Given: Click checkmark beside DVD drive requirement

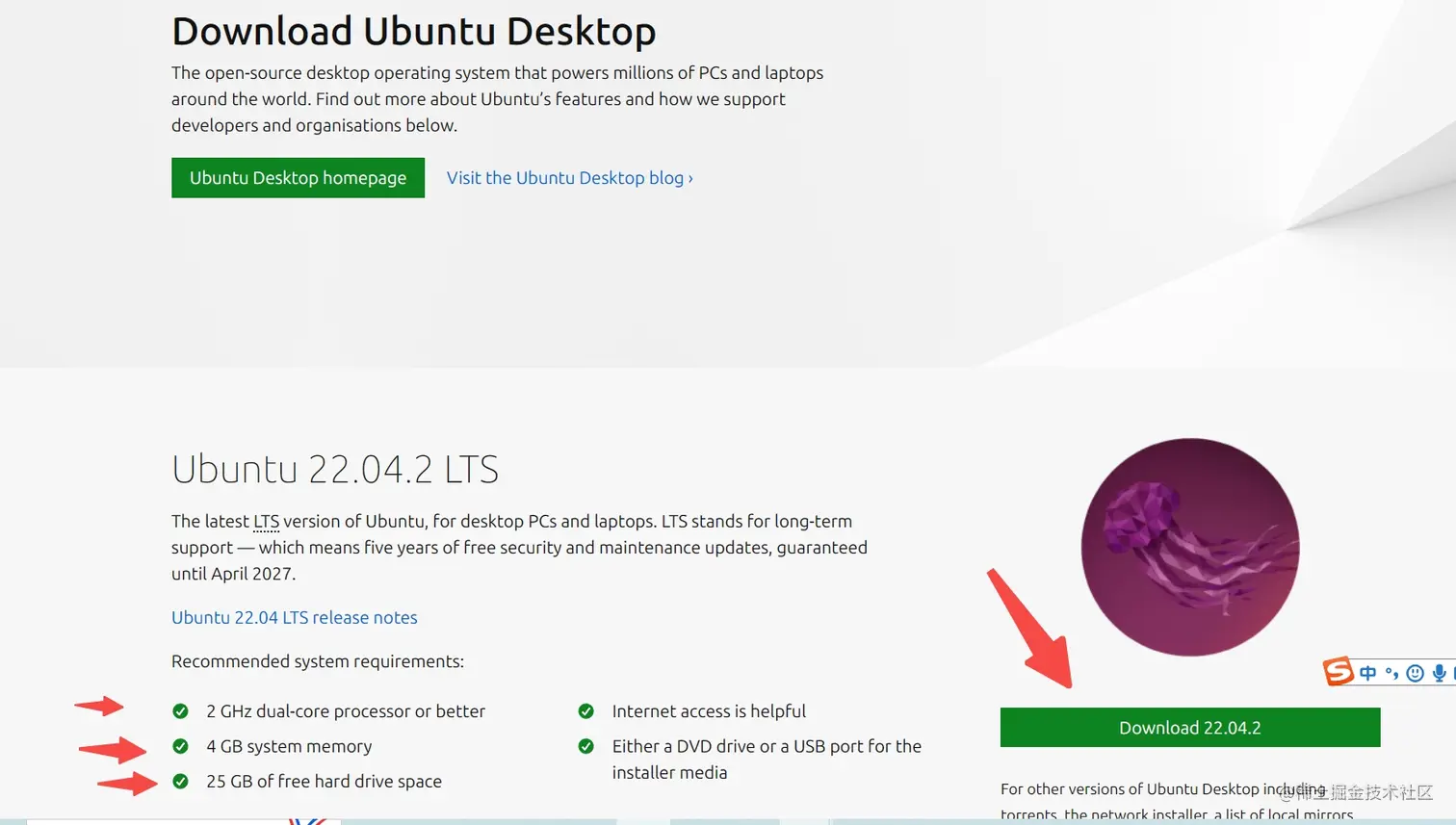Looking at the screenshot, I should [585, 746].
